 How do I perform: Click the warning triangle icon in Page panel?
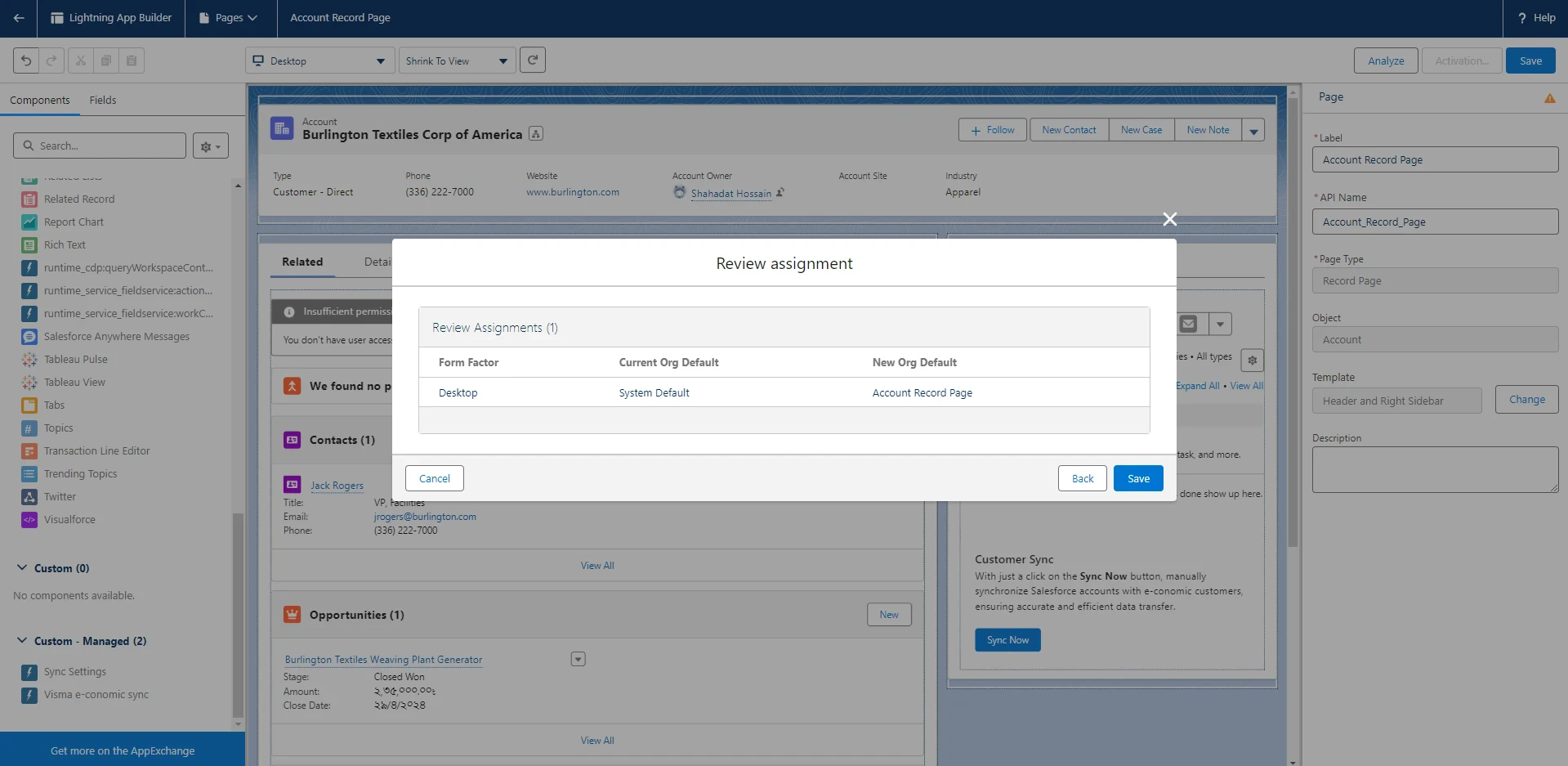point(1549,98)
